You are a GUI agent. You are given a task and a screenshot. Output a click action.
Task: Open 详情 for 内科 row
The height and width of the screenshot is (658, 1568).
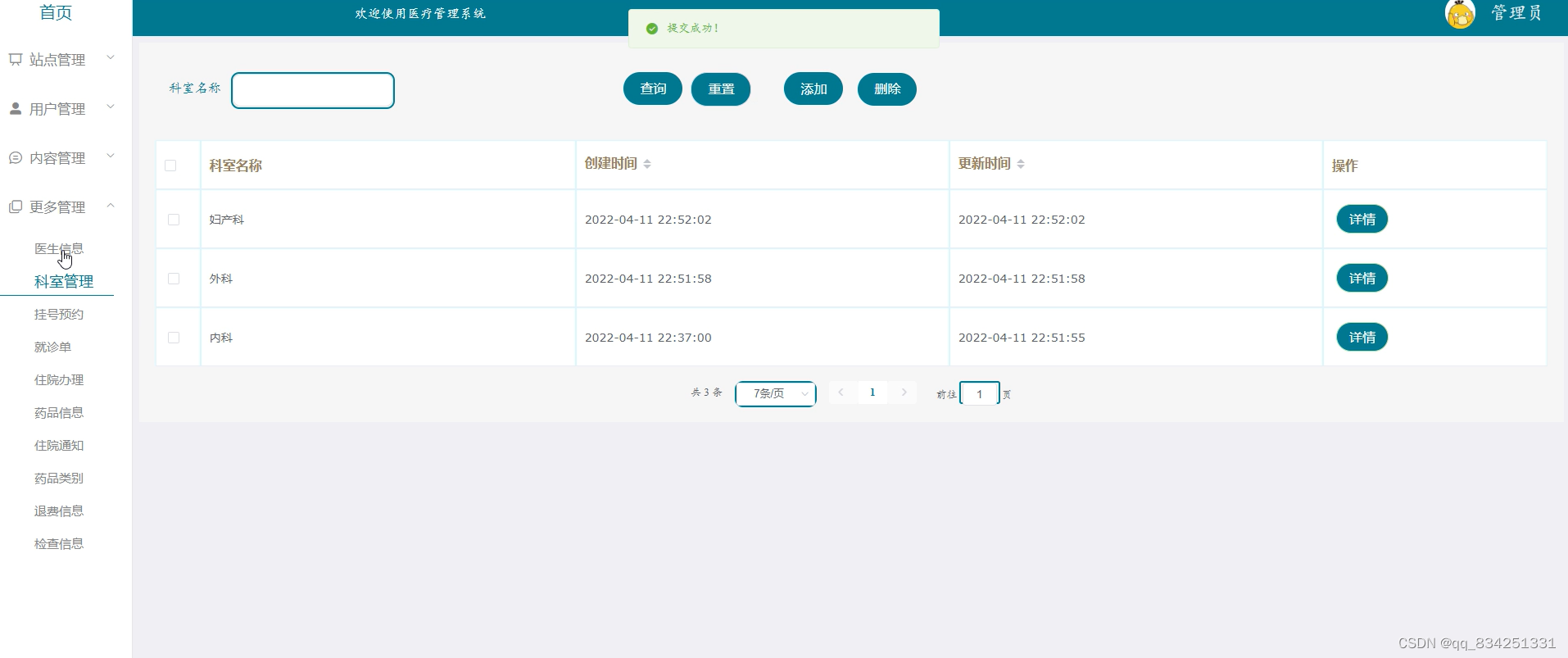(x=1362, y=337)
